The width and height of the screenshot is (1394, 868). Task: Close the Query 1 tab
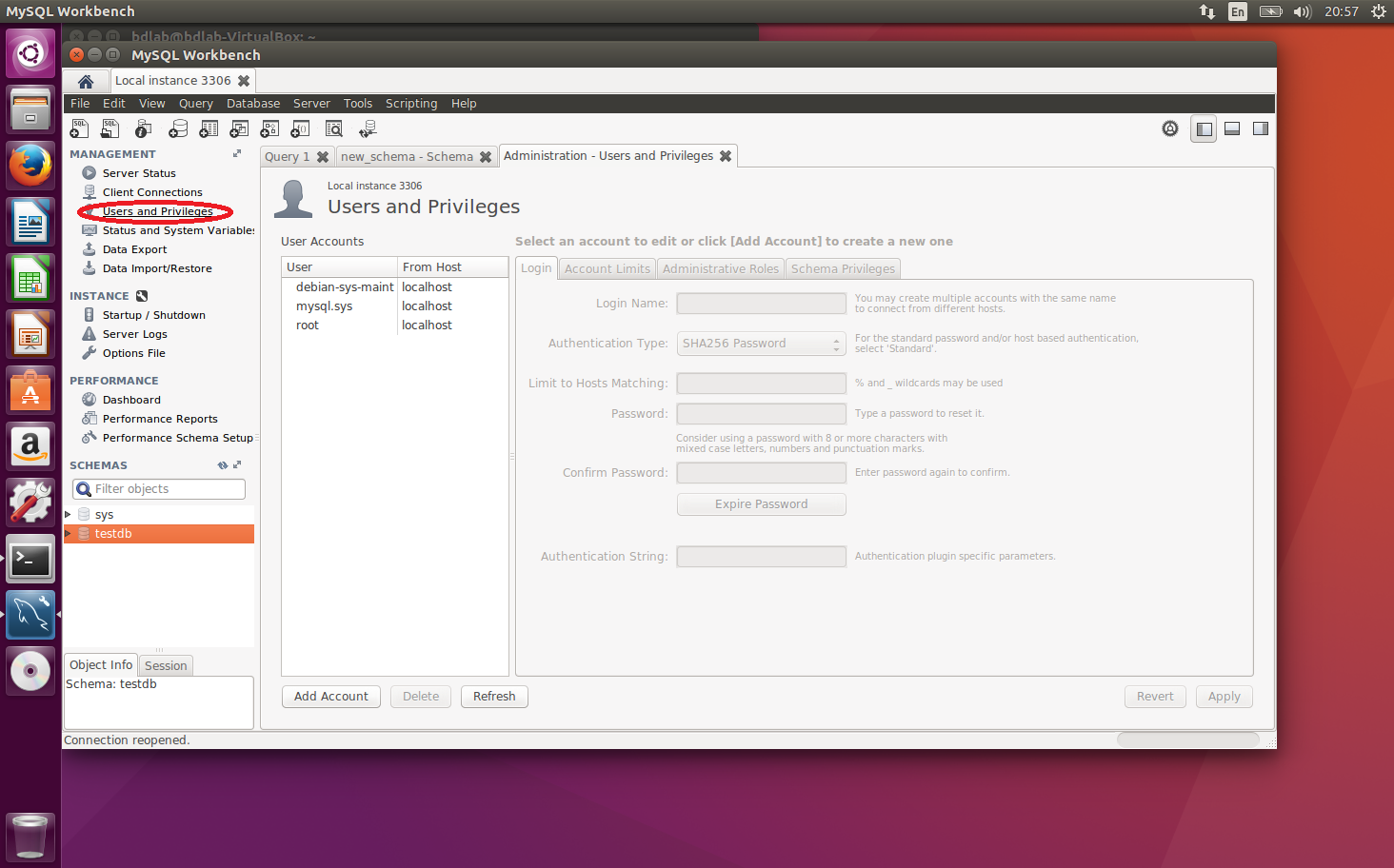[x=323, y=157]
